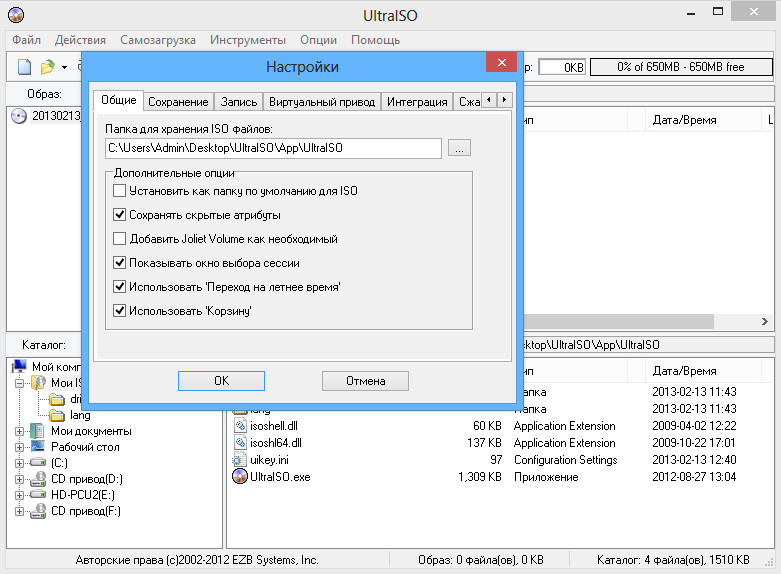
Task: Click the New file icon in toolbar
Action: [24, 67]
